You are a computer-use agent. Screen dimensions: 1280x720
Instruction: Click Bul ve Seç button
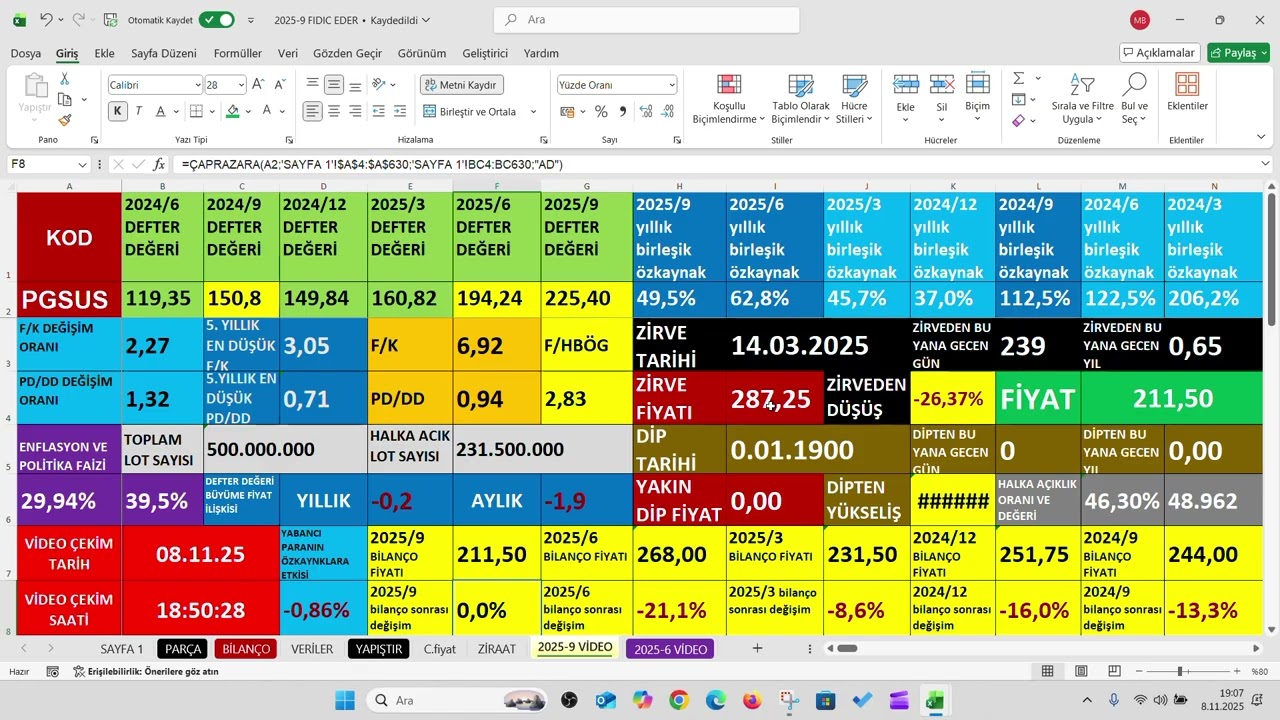pyautogui.click(x=1134, y=98)
